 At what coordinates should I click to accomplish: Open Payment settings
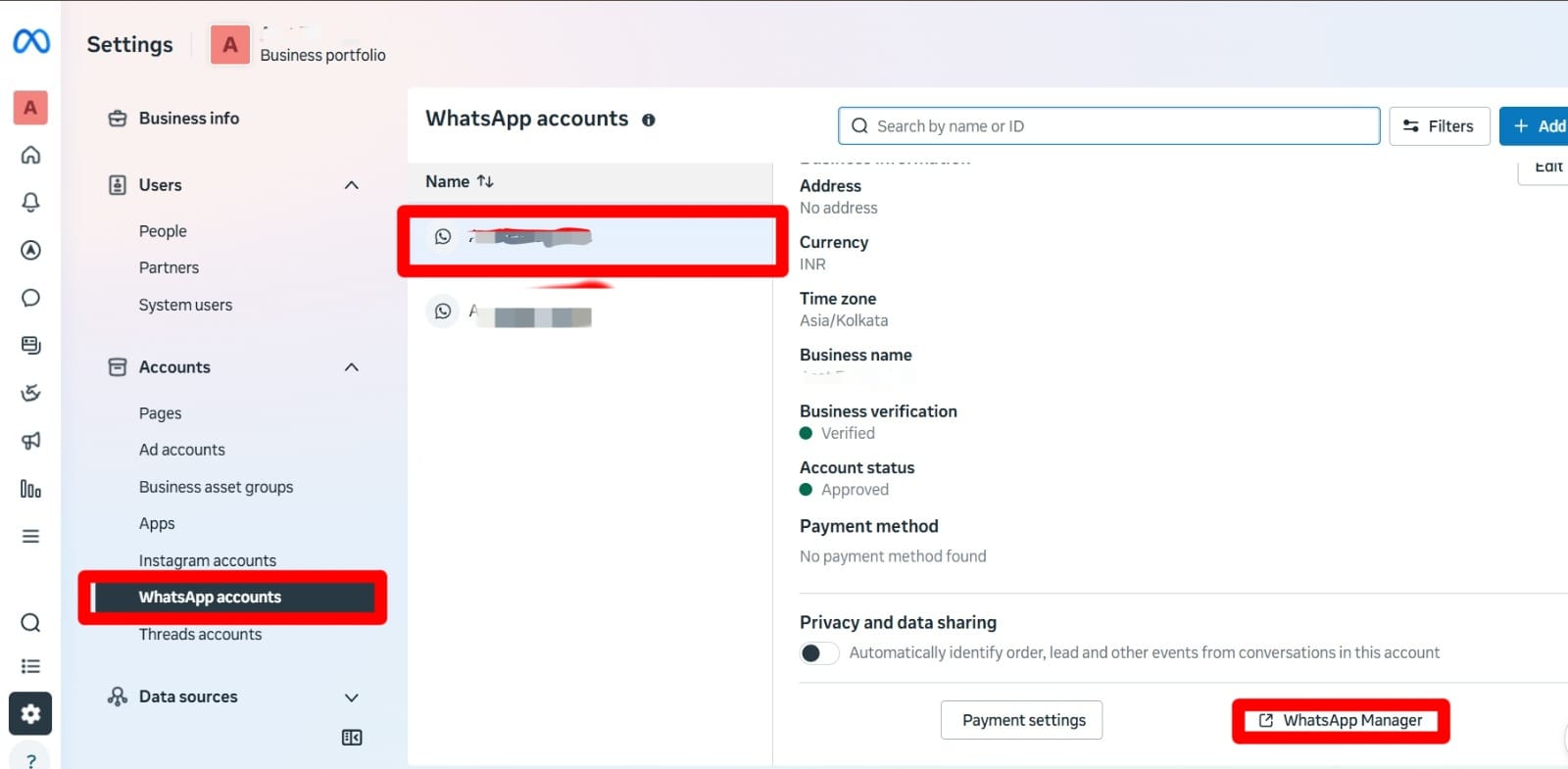1021,720
